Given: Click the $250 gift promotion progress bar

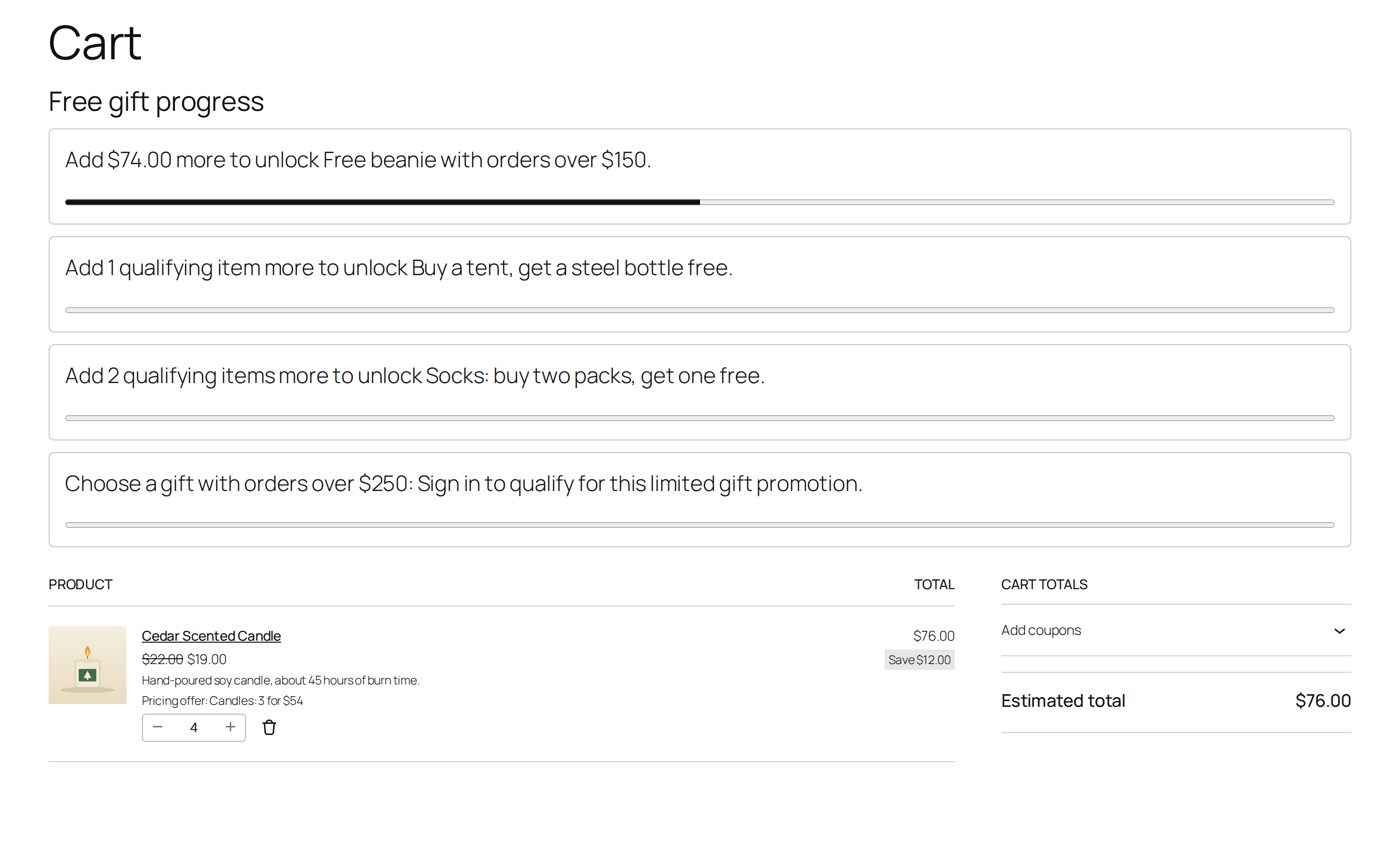Looking at the screenshot, I should (x=700, y=525).
